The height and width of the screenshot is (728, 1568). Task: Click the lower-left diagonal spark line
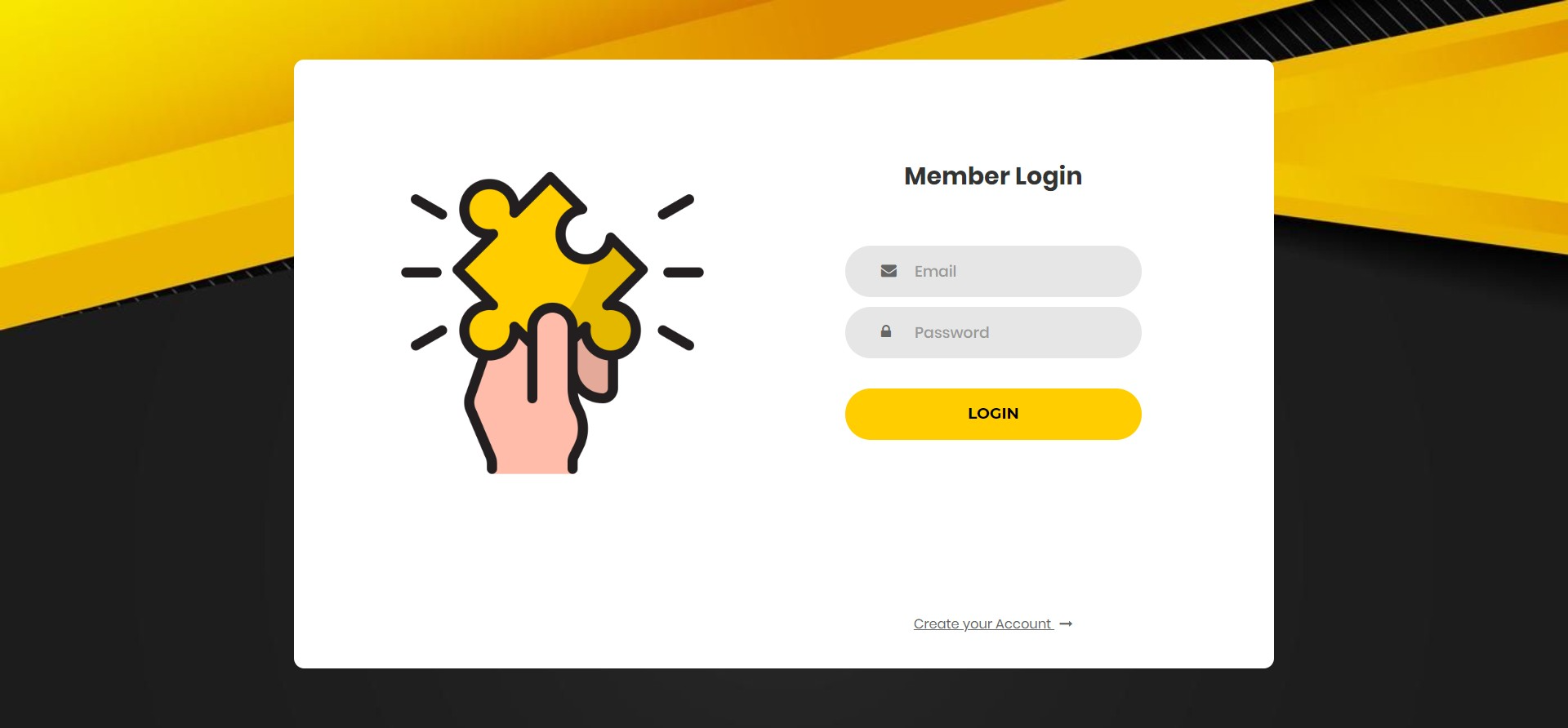(429, 338)
